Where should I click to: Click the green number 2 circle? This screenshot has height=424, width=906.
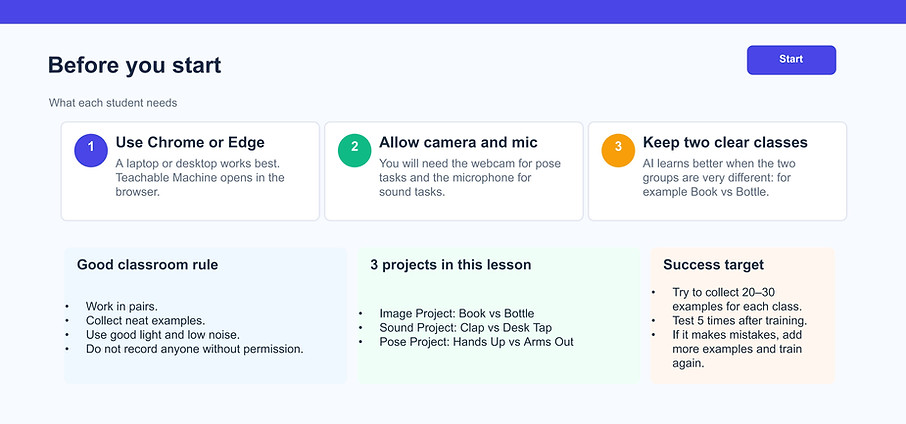354,150
